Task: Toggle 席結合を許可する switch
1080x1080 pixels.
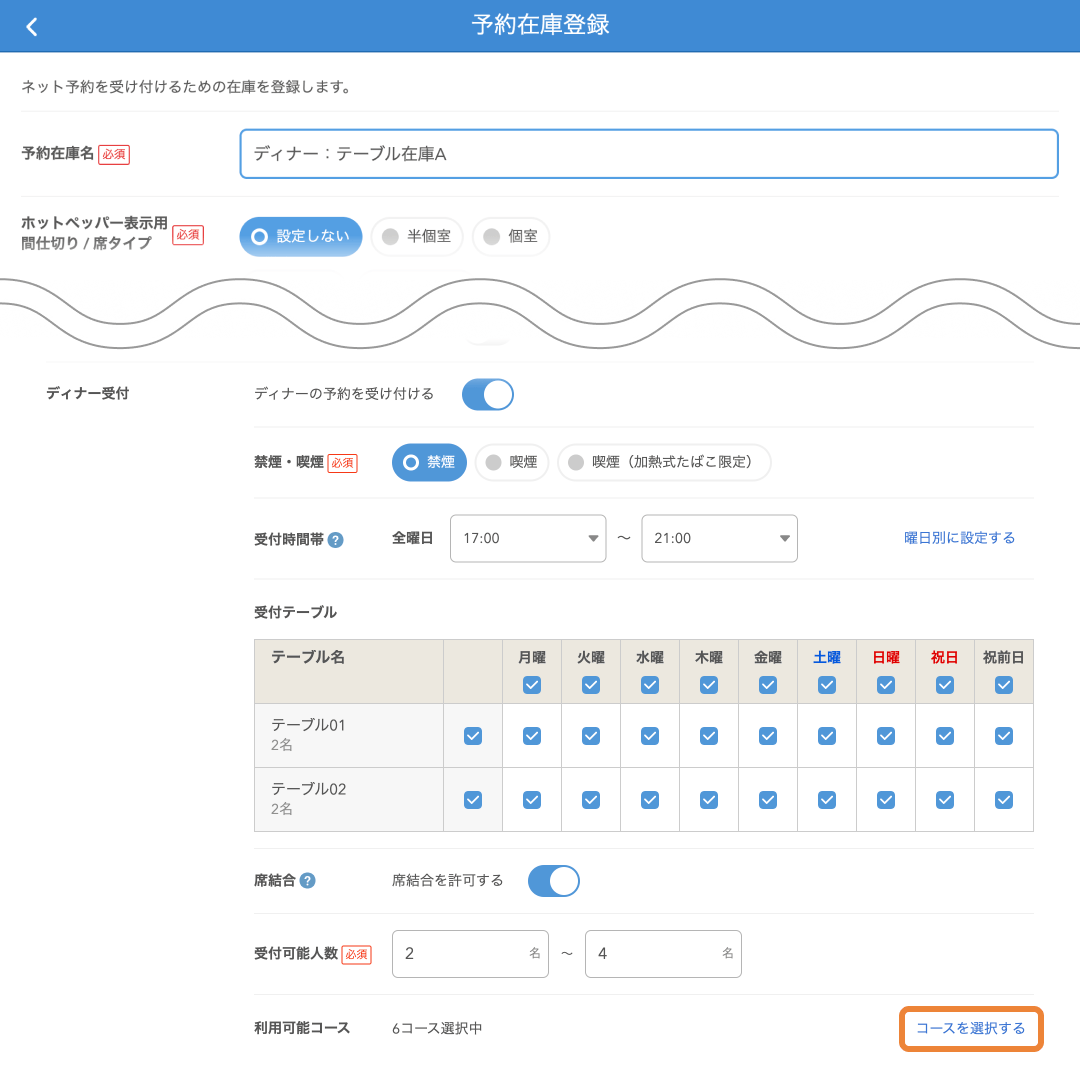Action: [554, 881]
